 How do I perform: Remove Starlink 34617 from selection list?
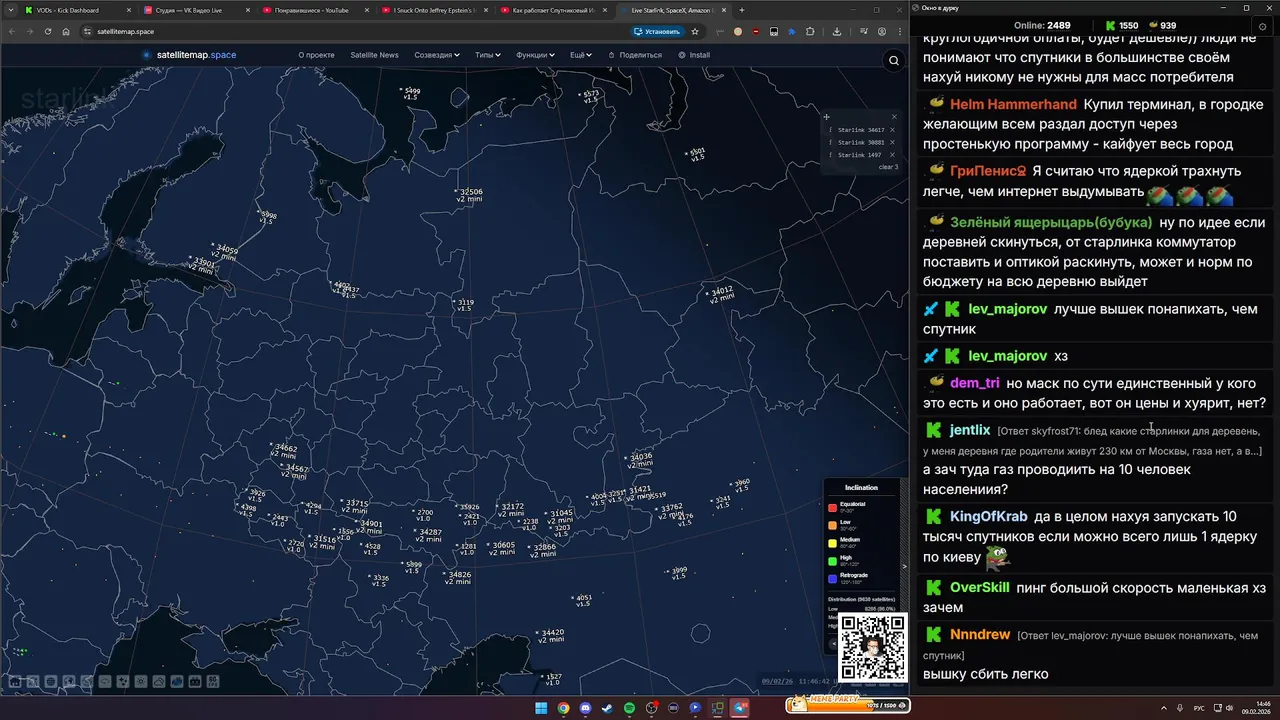point(892,130)
